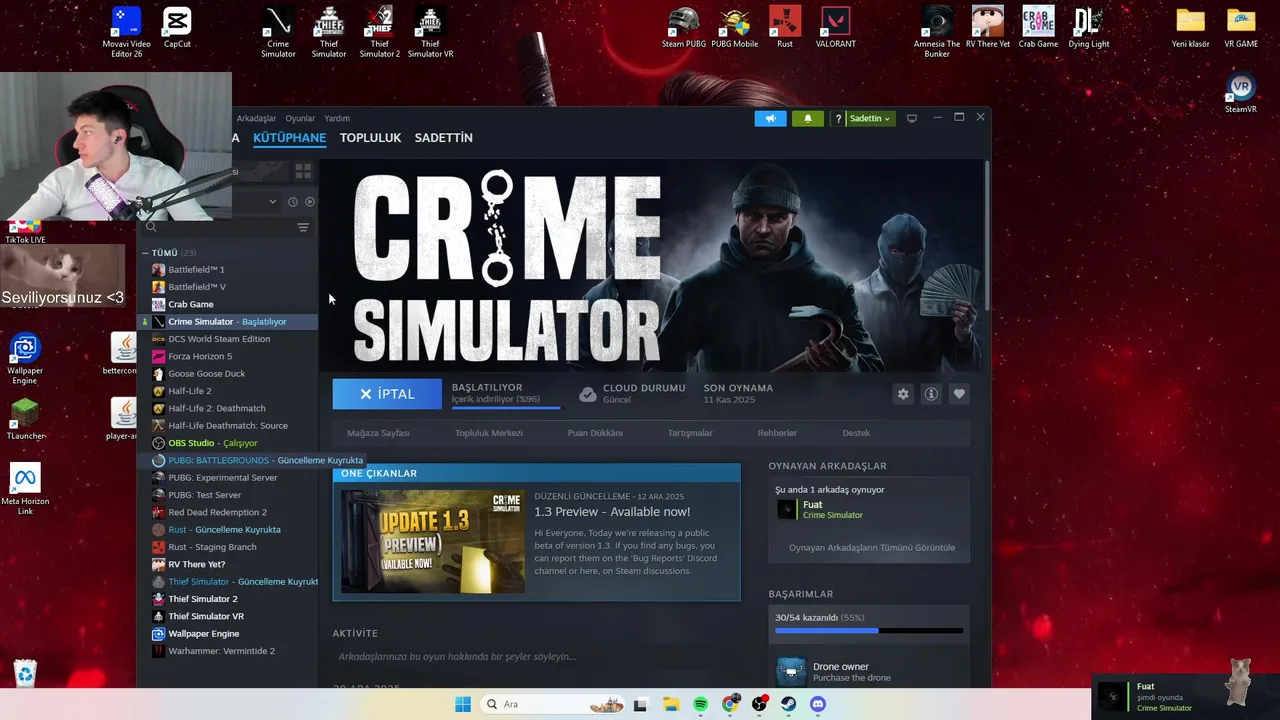Open the Oyunlar menu
The image size is (1280, 720).
(300, 118)
